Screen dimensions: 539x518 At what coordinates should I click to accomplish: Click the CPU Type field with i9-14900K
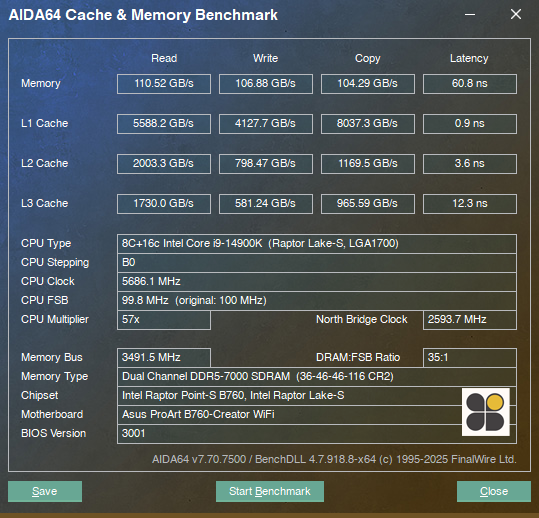point(317,244)
